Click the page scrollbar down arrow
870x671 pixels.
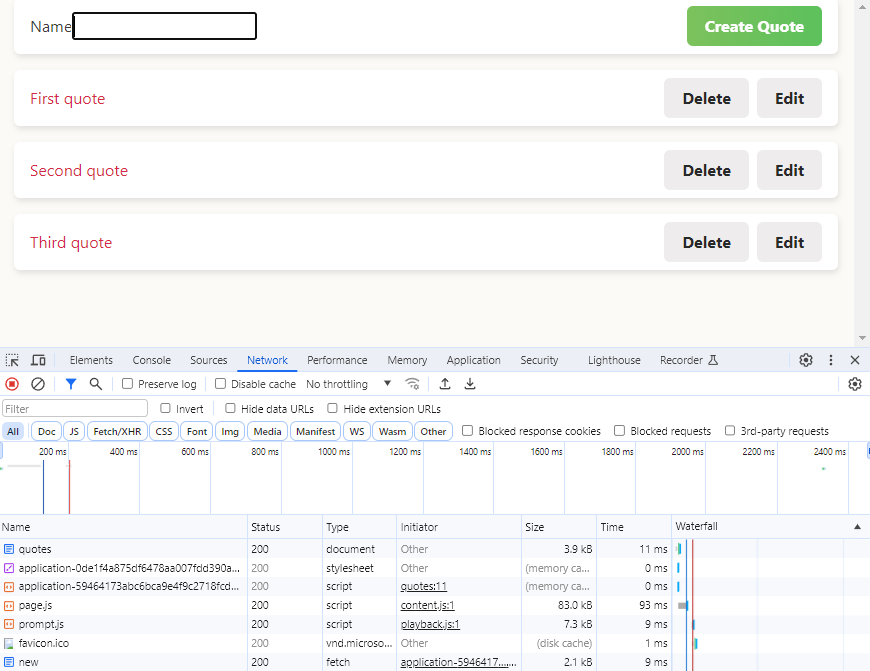pyautogui.click(x=862, y=338)
